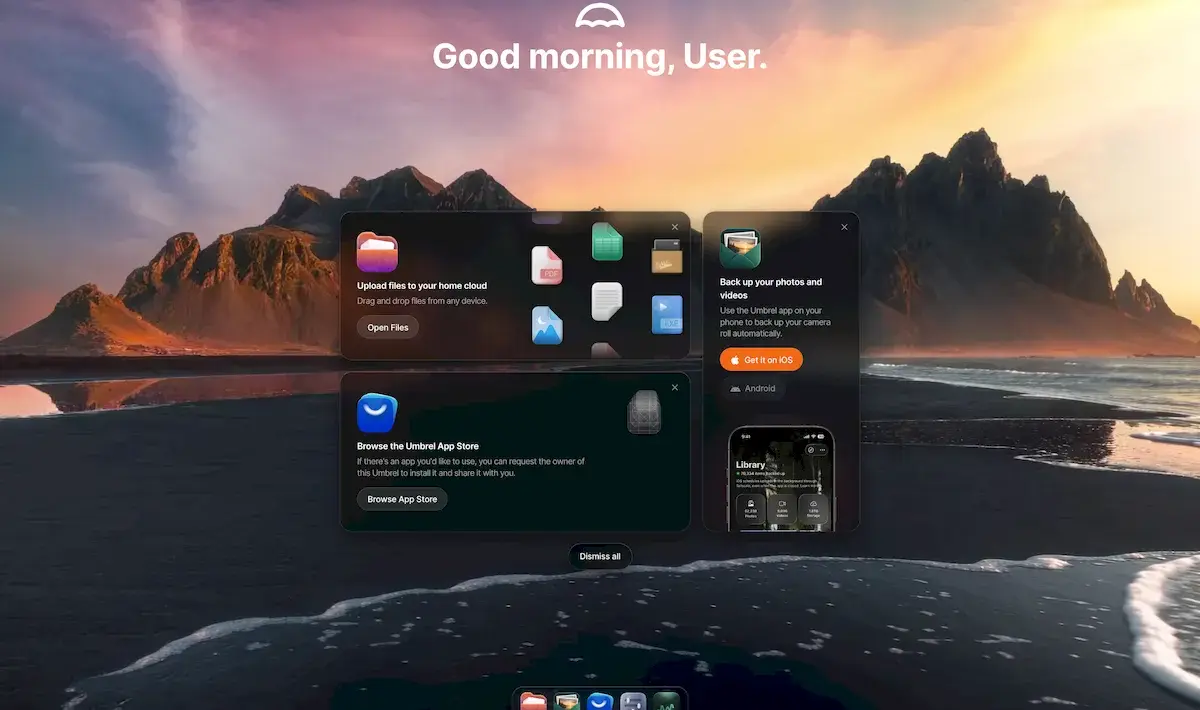Tap the orange Get it on iOS button
The width and height of the screenshot is (1200, 710).
tap(761, 360)
